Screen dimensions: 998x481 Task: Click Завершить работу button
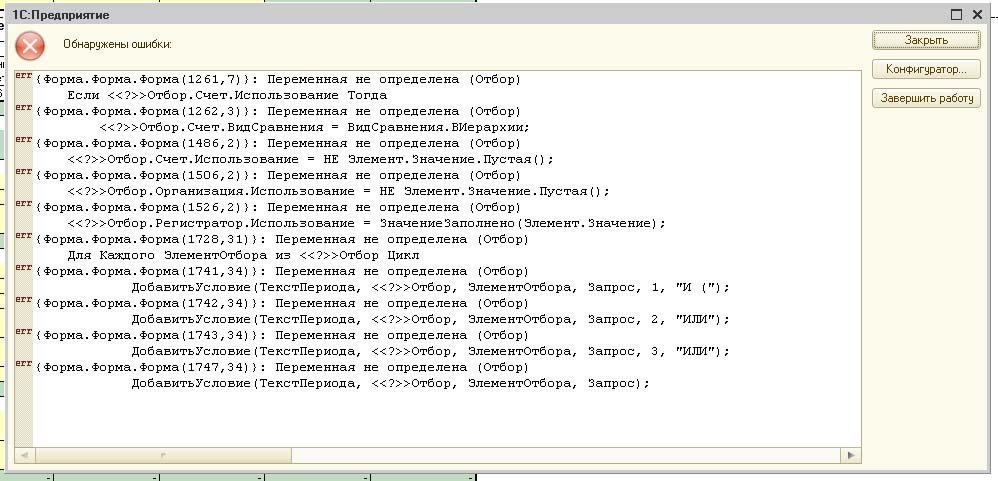pos(926,98)
